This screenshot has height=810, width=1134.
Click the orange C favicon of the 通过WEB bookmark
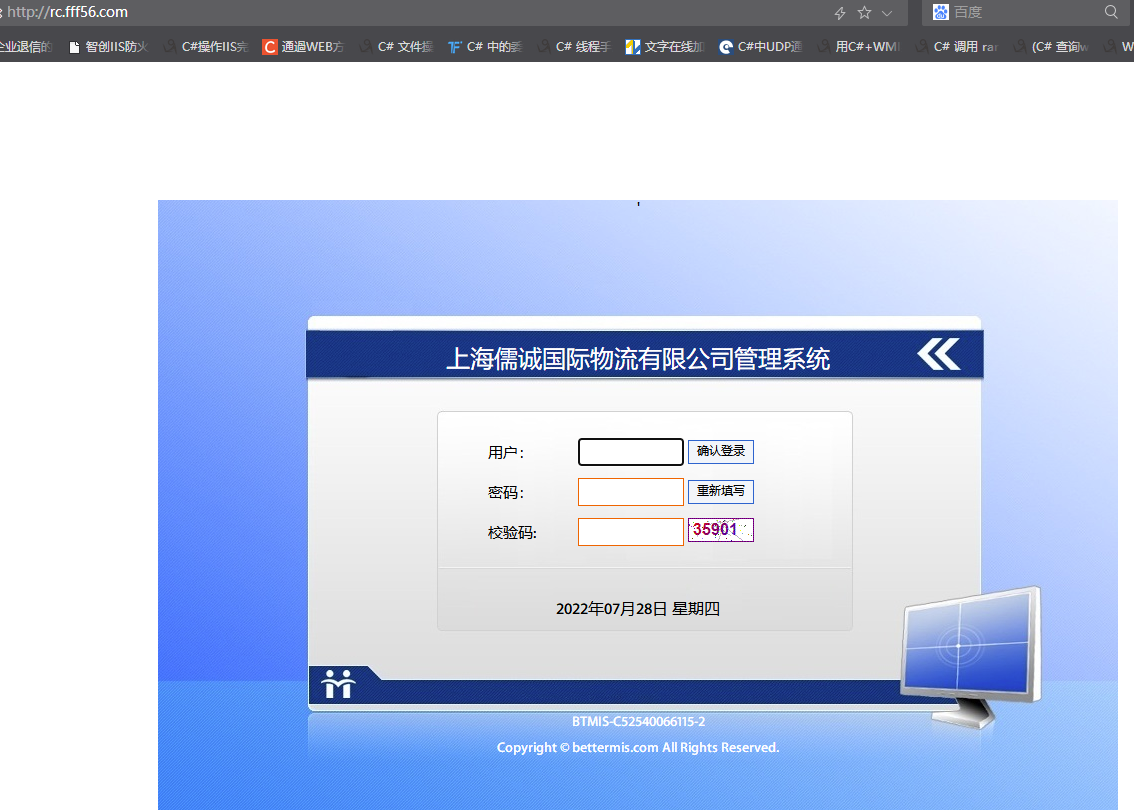(268, 46)
